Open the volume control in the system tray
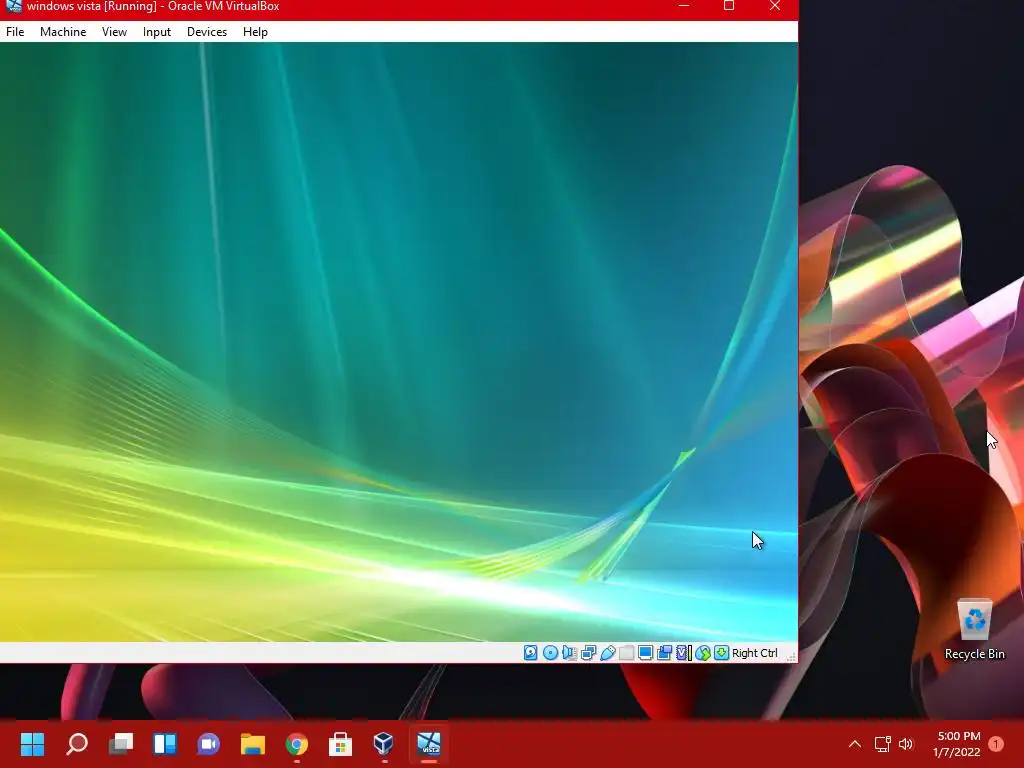Screen dimensions: 1024x768 tap(906, 744)
